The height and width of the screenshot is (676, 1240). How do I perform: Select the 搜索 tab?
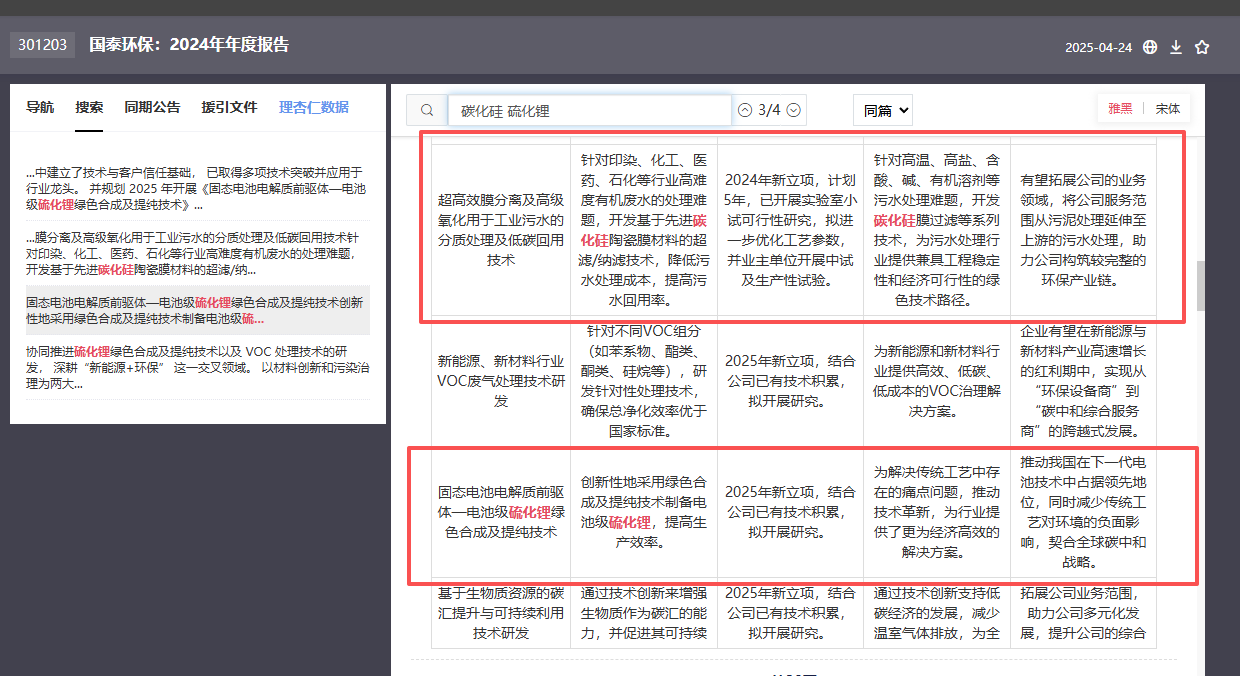coord(89,107)
